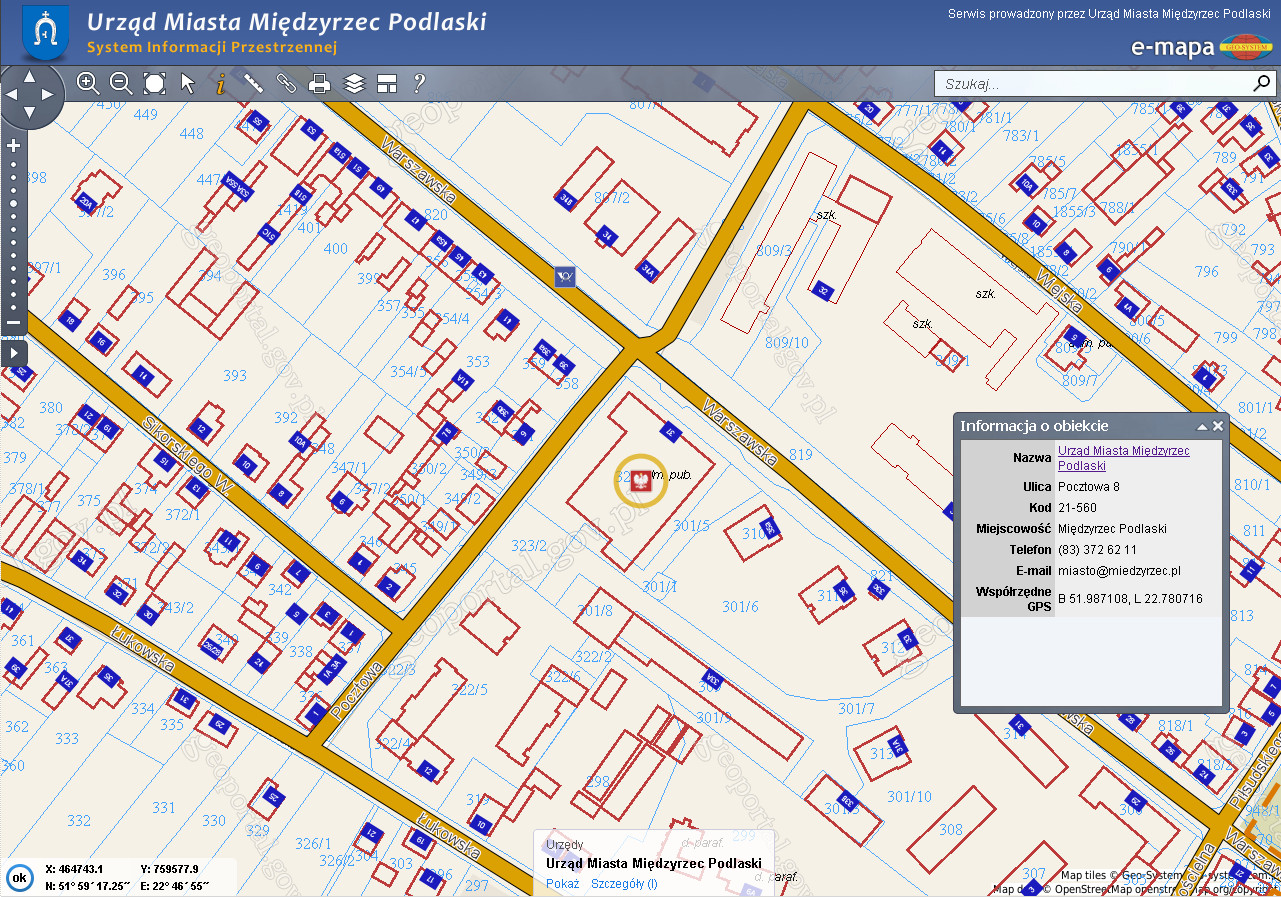Image resolution: width=1281 pixels, height=897 pixels.
Task: Click parcel number 449 on map
Action: coord(146,115)
